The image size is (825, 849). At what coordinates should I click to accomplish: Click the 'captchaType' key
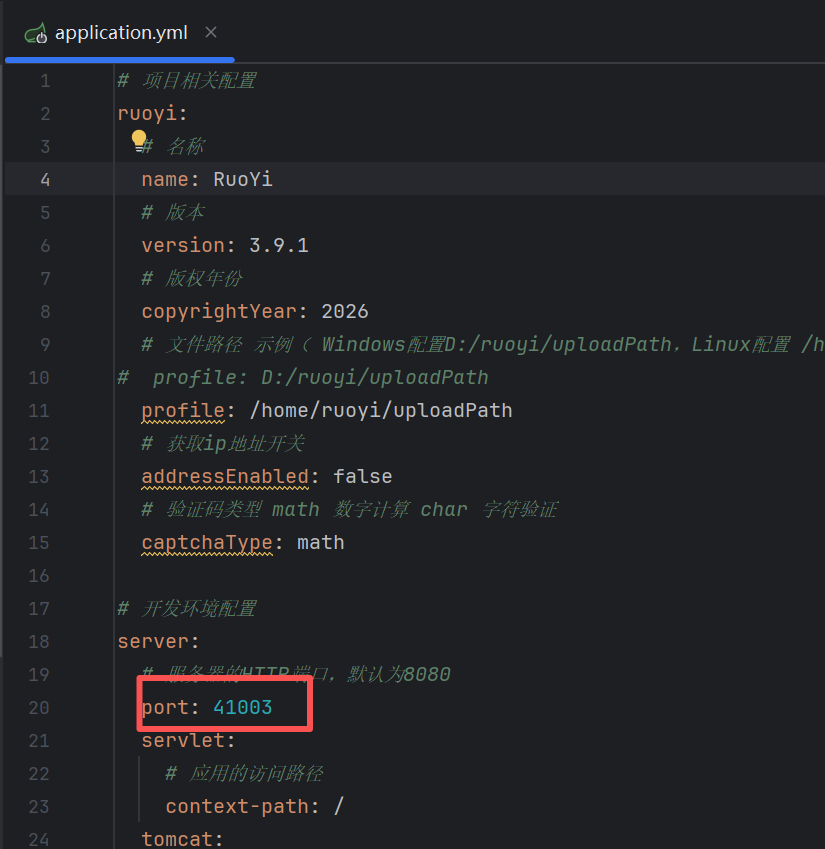[207, 543]
